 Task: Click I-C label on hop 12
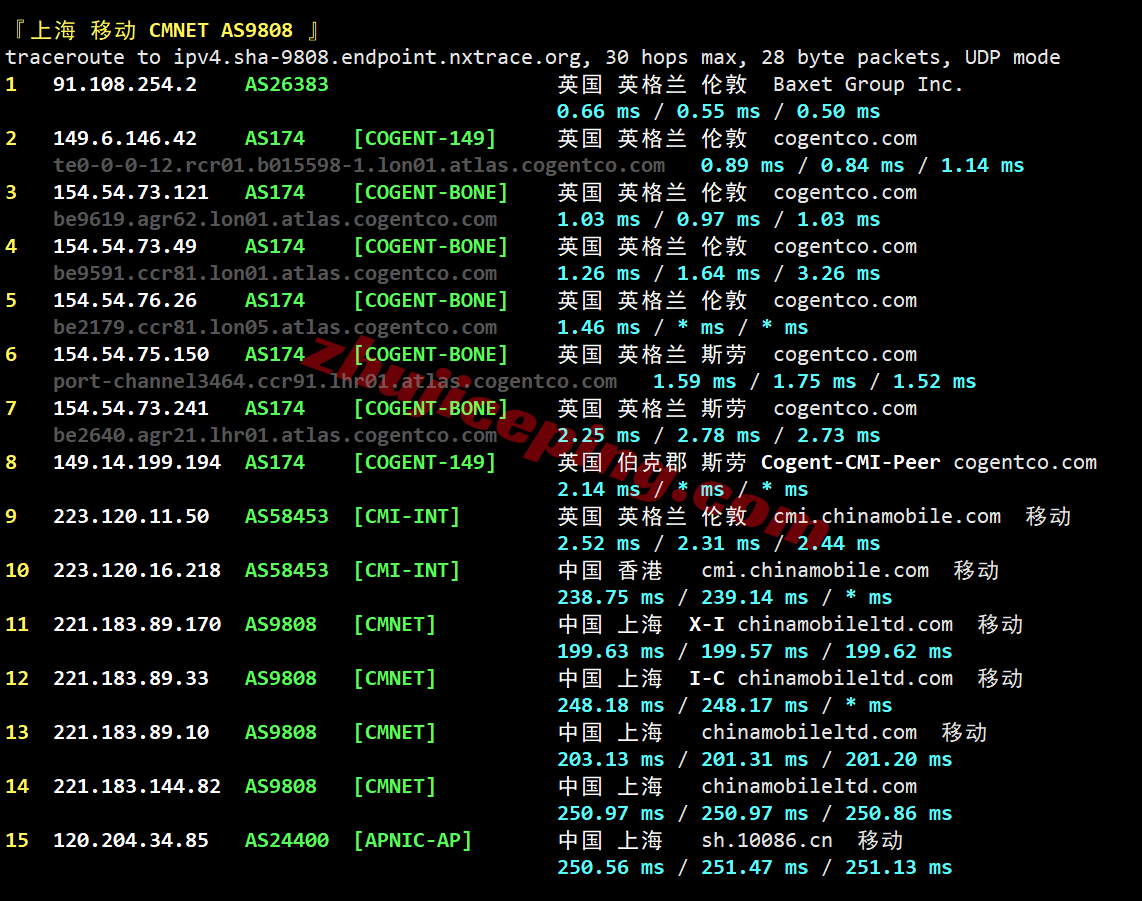tap(706, 677)
